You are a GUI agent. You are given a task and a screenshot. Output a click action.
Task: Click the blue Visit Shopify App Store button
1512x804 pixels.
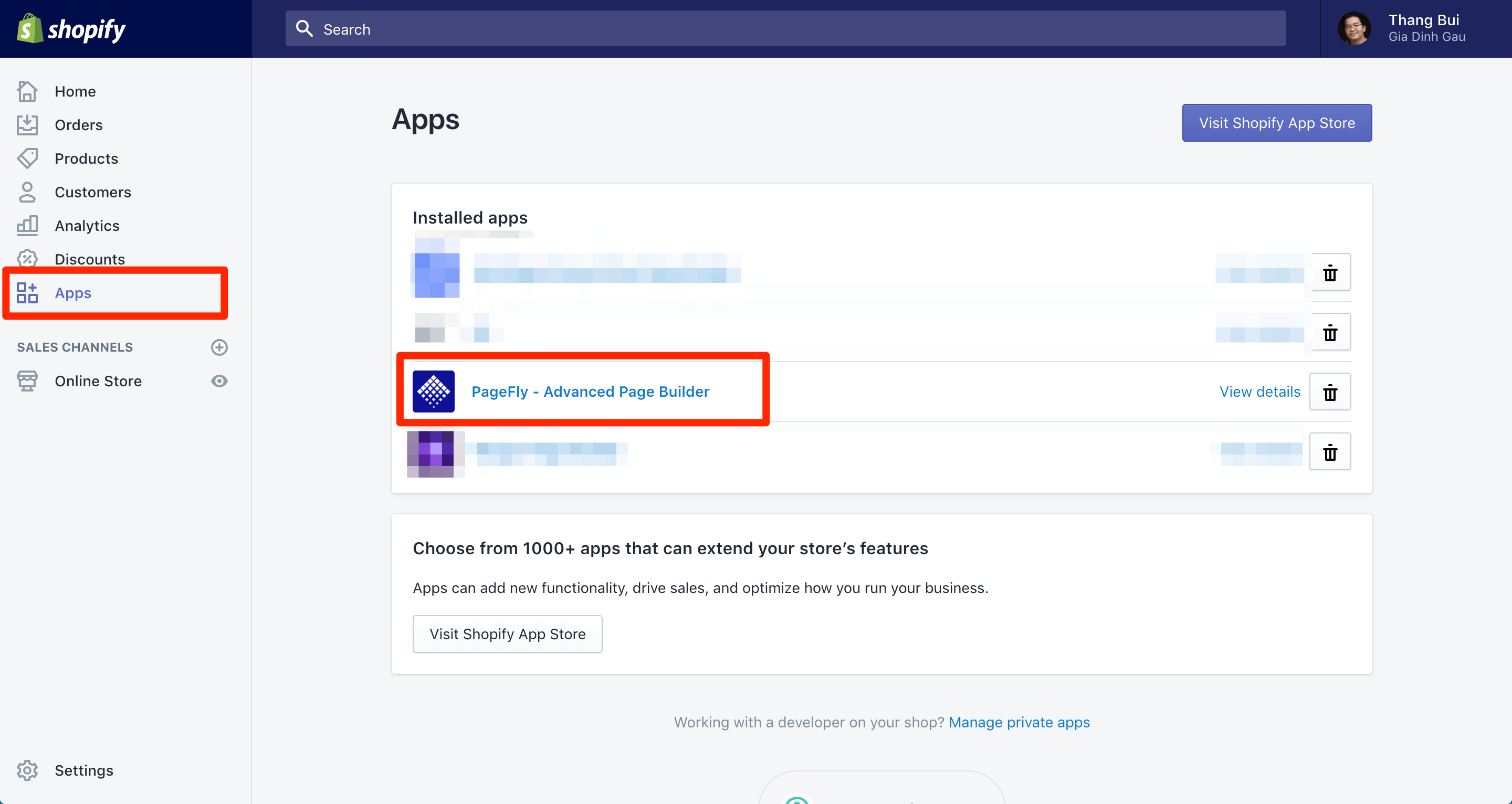(1277, 123)
